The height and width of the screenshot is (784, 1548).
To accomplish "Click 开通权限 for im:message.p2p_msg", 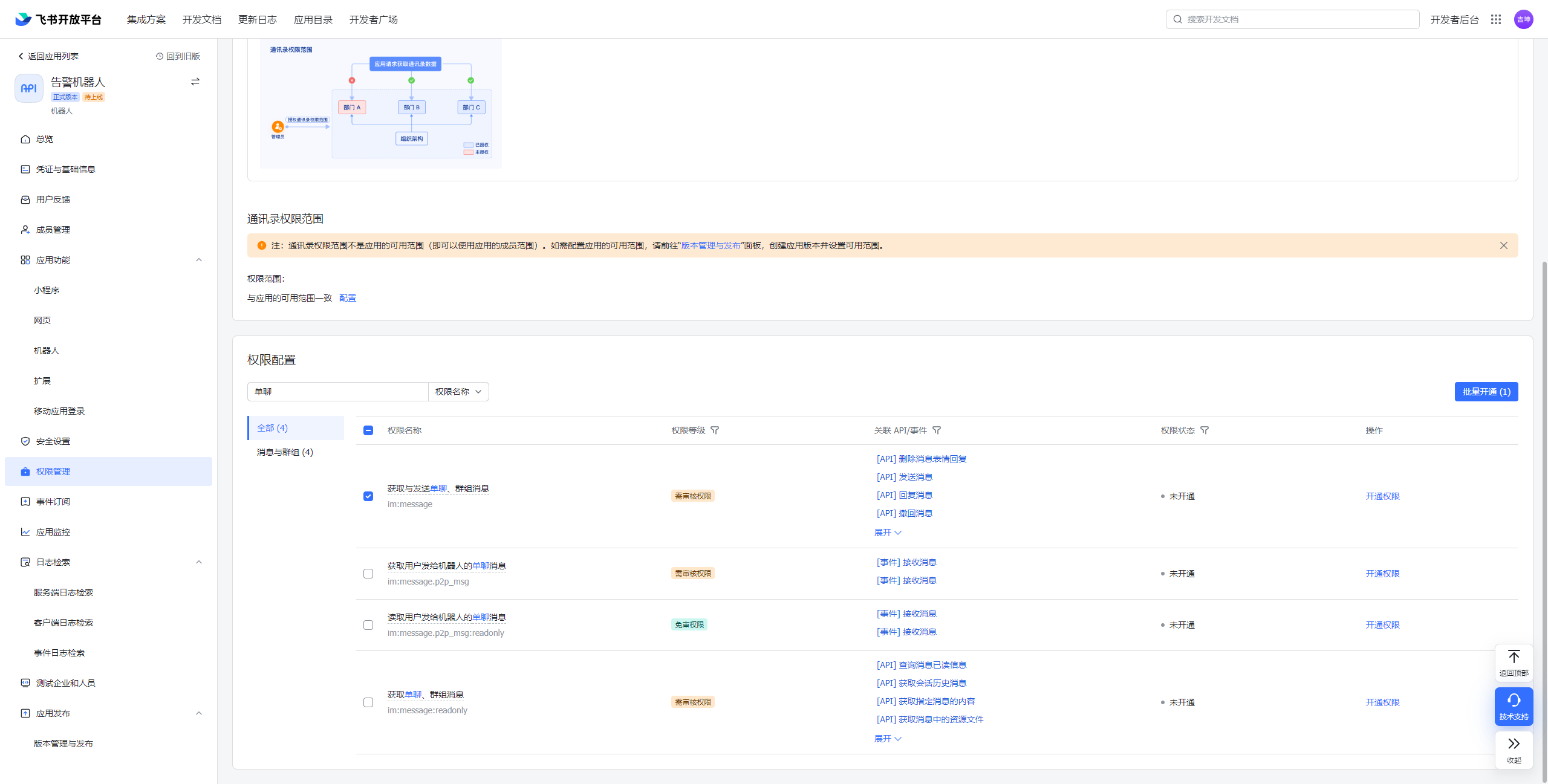I will tap(1382, 574).
